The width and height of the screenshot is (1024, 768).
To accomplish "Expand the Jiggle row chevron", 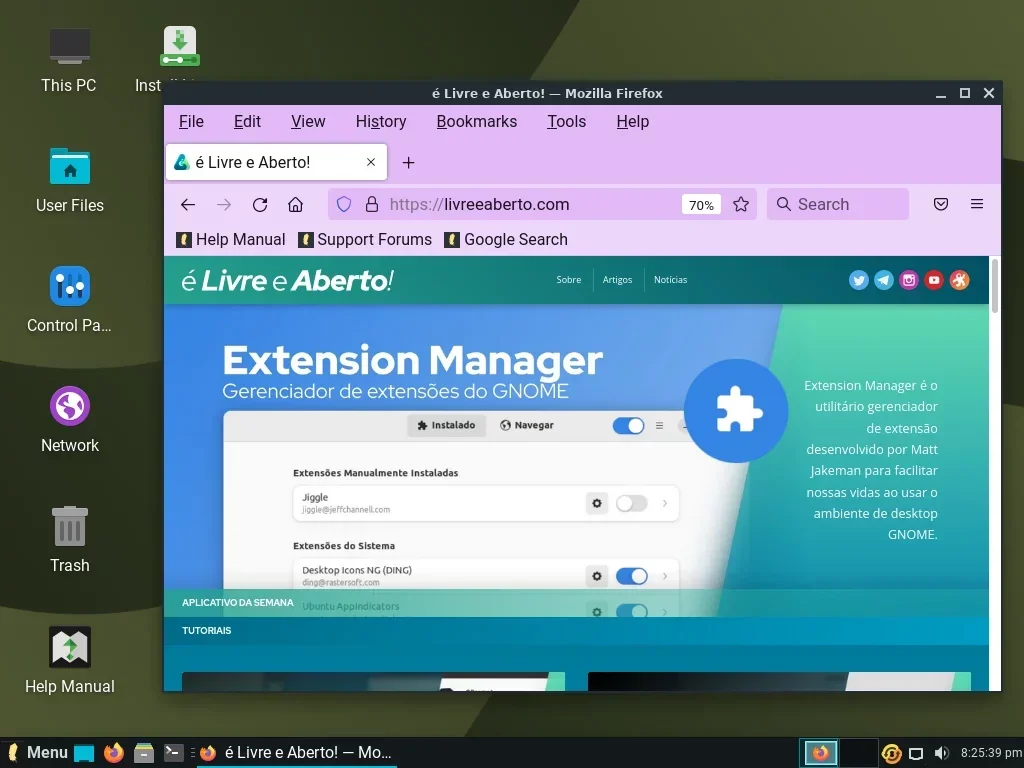I will coord(665,504).
